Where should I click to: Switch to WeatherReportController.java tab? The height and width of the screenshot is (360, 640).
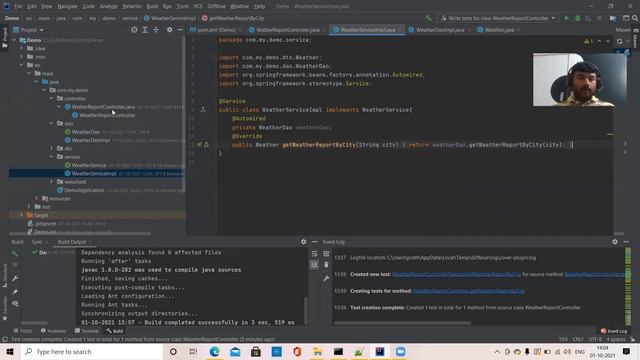(x=287, y=30)
